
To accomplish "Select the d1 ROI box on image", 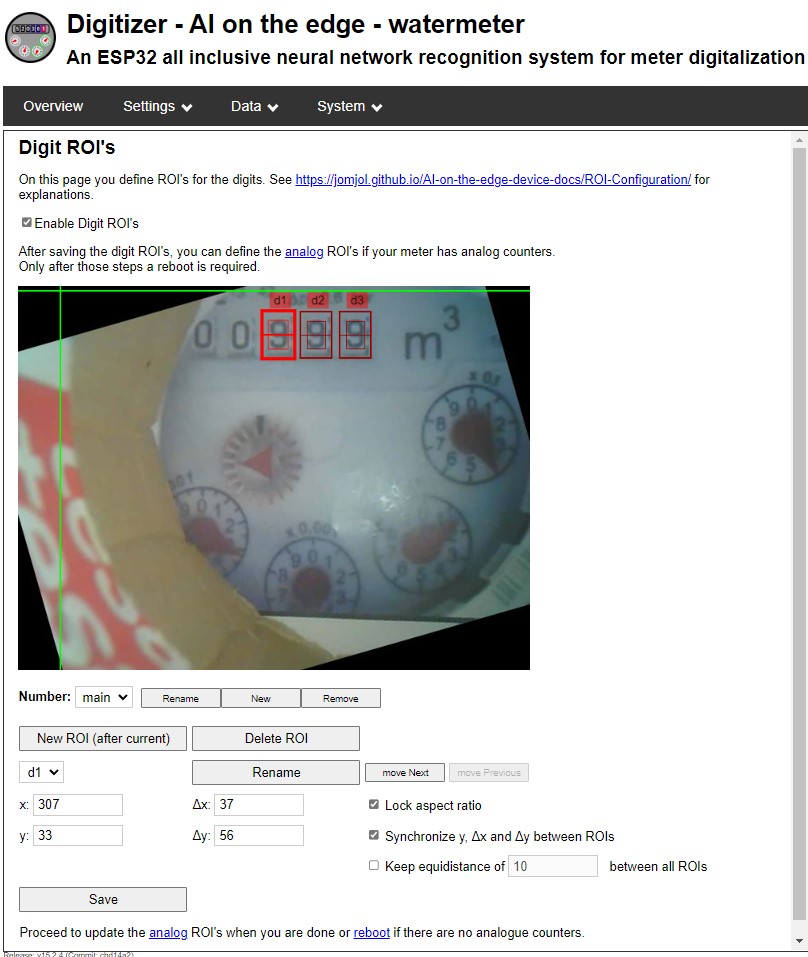I will (279, 335).
